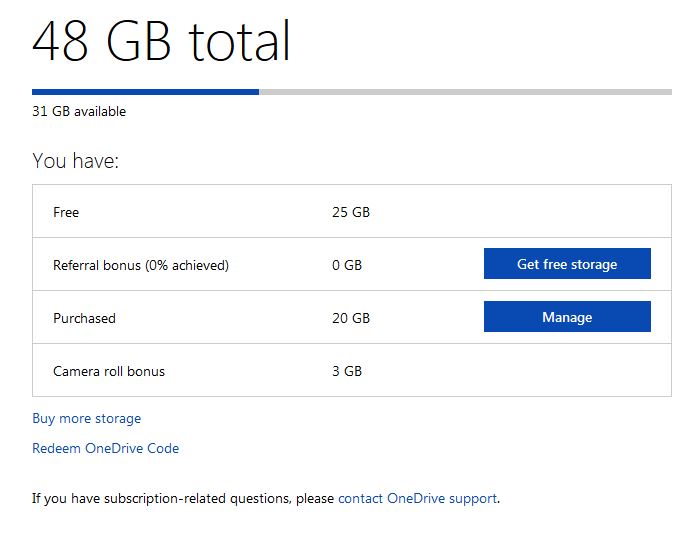Screen dimensions: 695x556
Task: Select the Free storage row label
Action: click(x=66, y=212)
